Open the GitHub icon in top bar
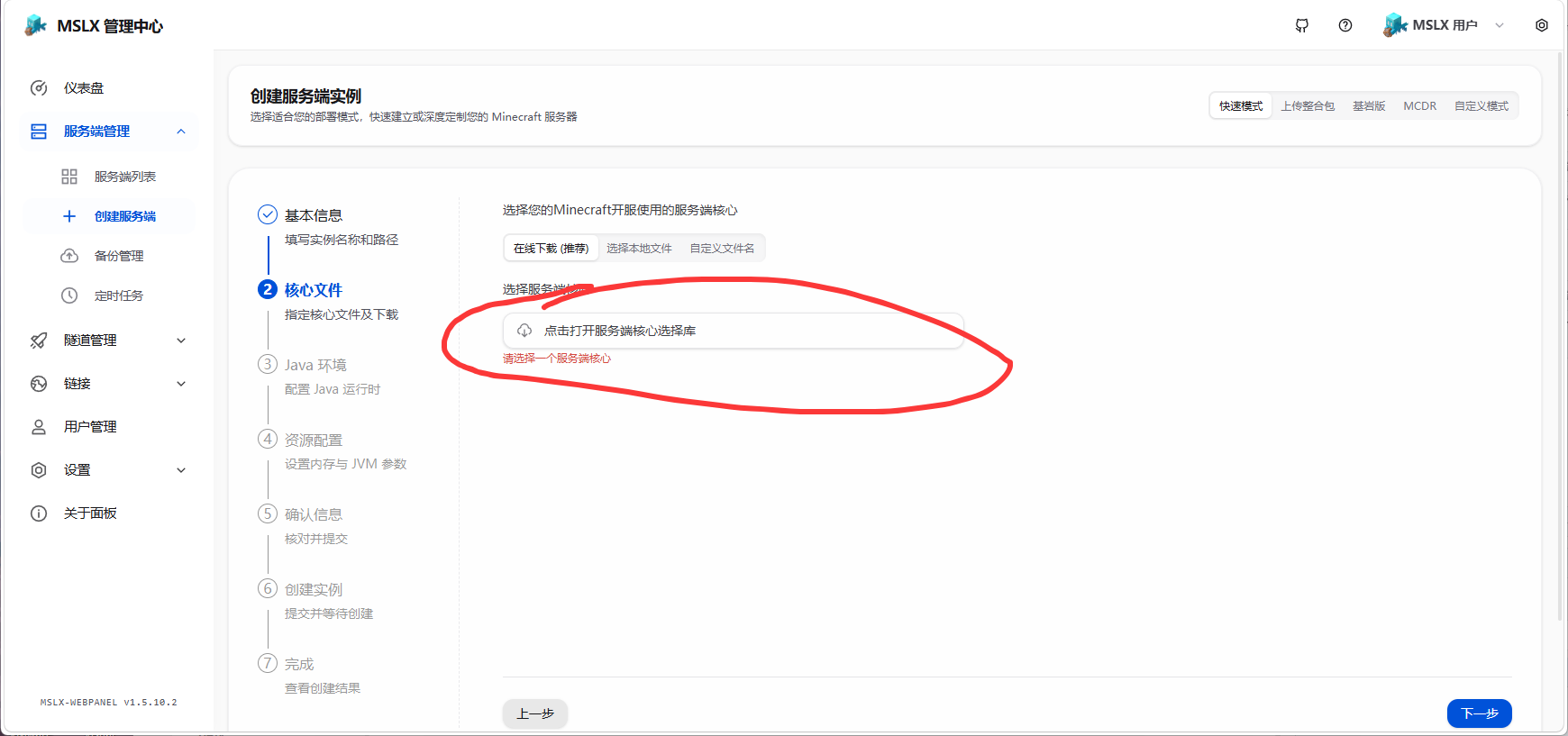The width and height of the screenshot is (1568, 736). pos(1302,25)
